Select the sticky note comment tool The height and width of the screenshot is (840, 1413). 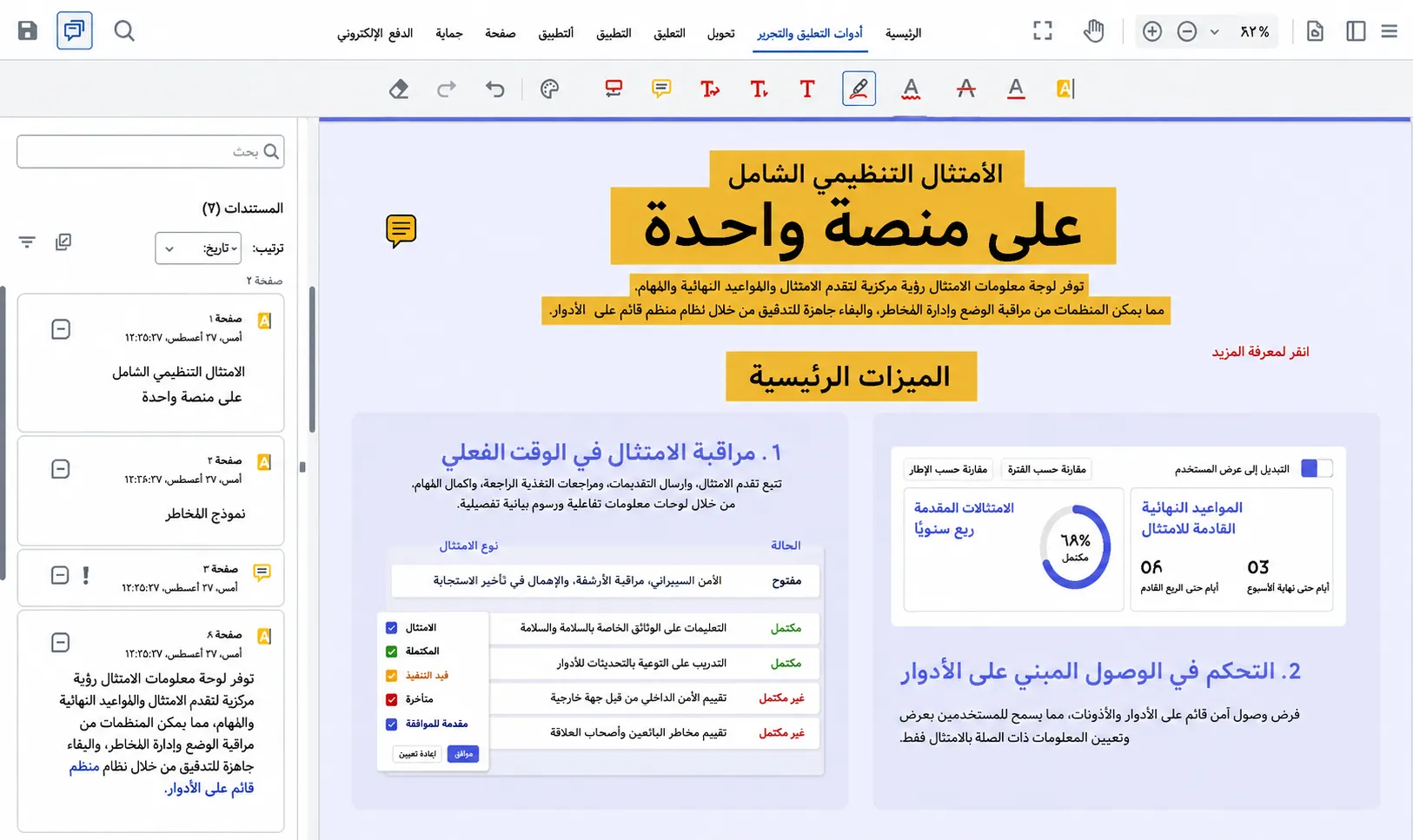(661, 89)
